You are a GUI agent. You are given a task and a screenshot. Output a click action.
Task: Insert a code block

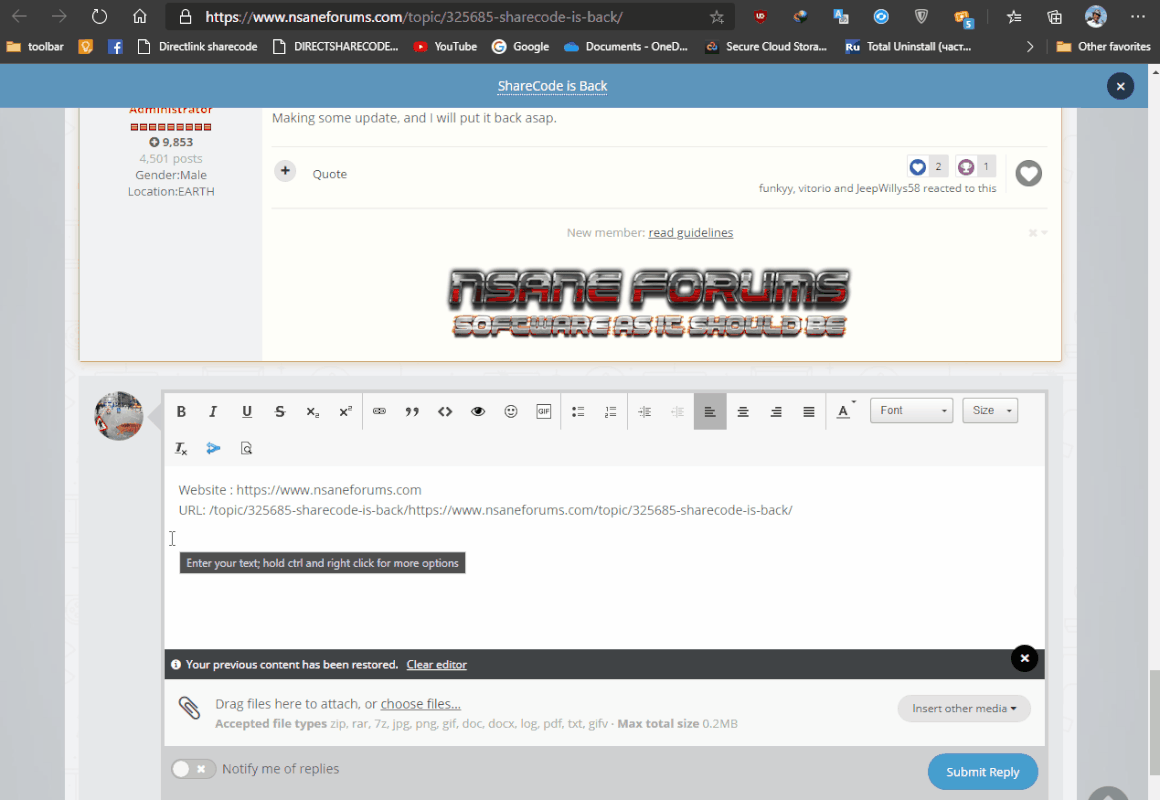[x=445, y=411]
